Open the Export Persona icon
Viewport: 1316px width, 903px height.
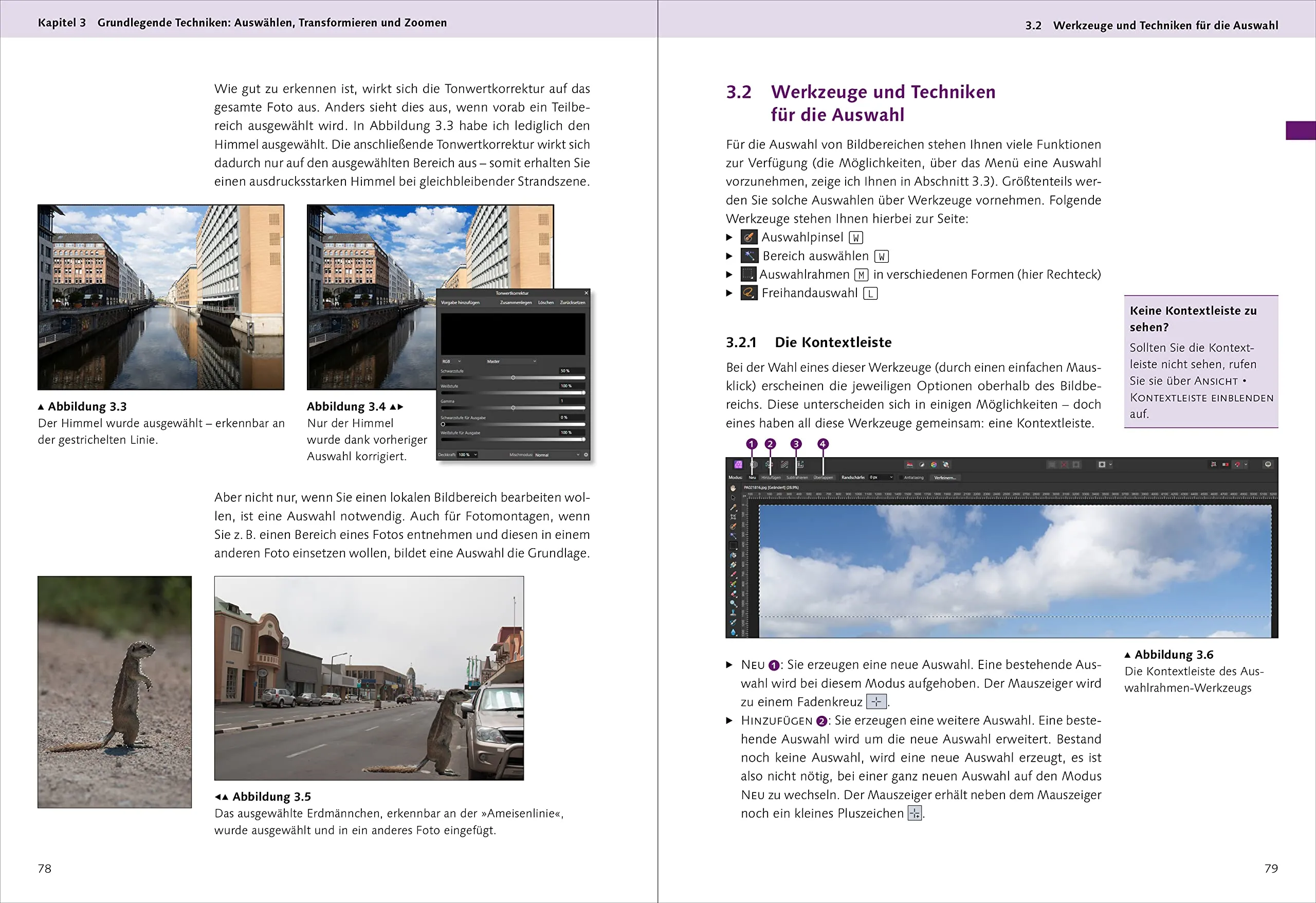coord(801,465)
